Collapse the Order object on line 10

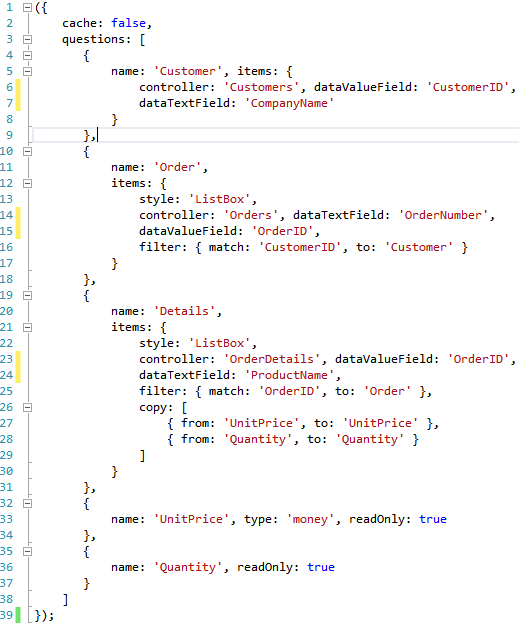(x=27, y=152)
